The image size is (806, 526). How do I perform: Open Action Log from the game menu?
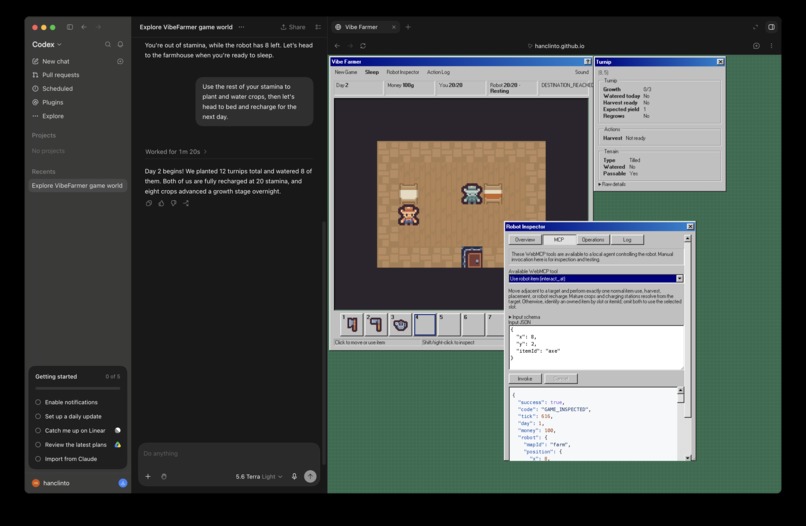[x=438, y=72]
